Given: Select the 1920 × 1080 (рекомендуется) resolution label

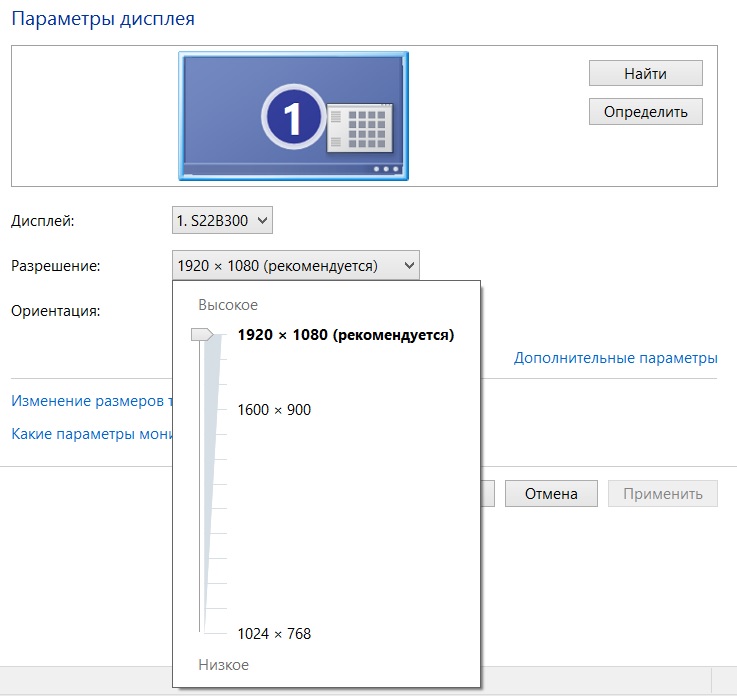Looking at the screenshot, I should (345, 335).
